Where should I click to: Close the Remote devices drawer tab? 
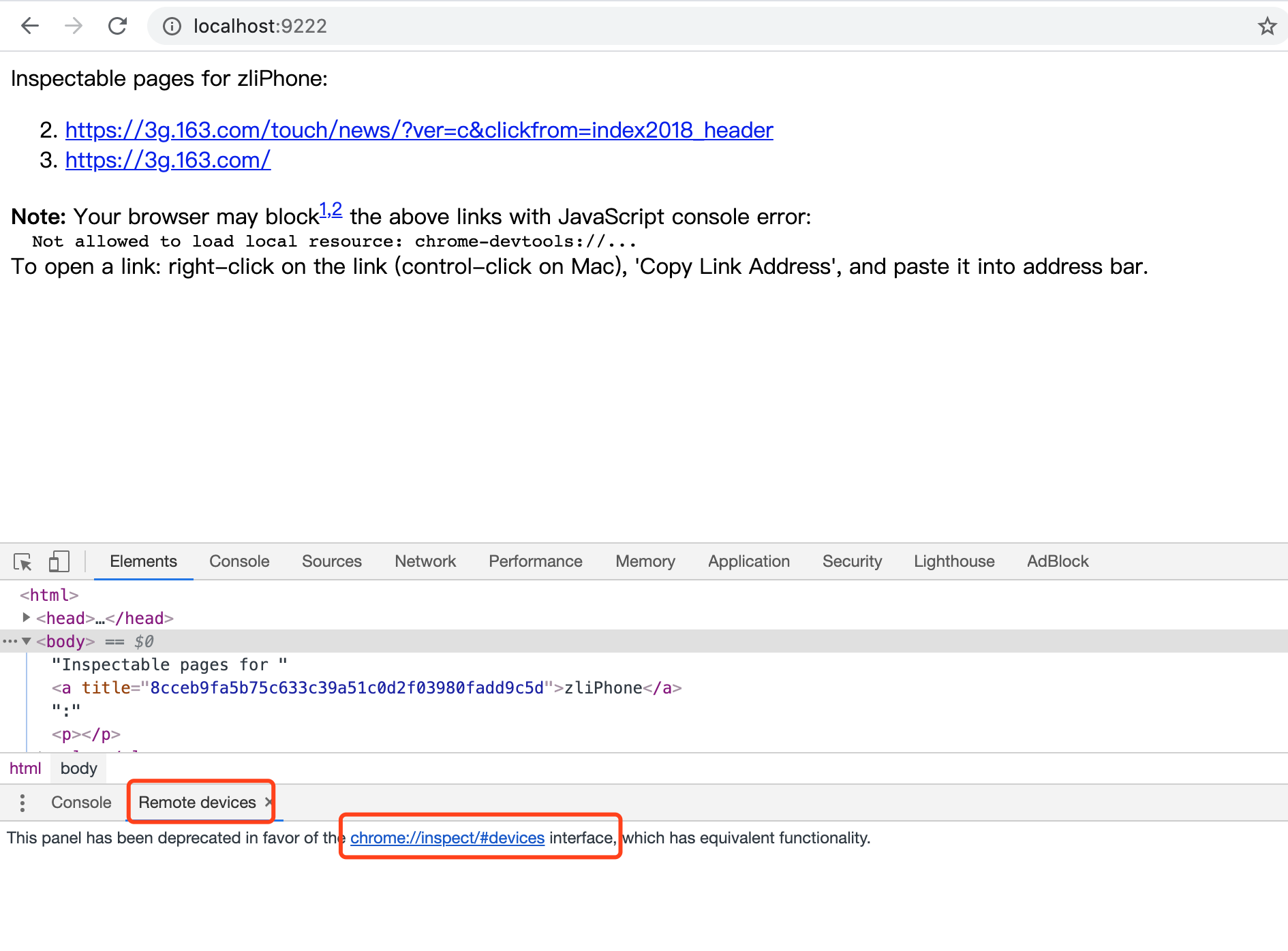269,802
